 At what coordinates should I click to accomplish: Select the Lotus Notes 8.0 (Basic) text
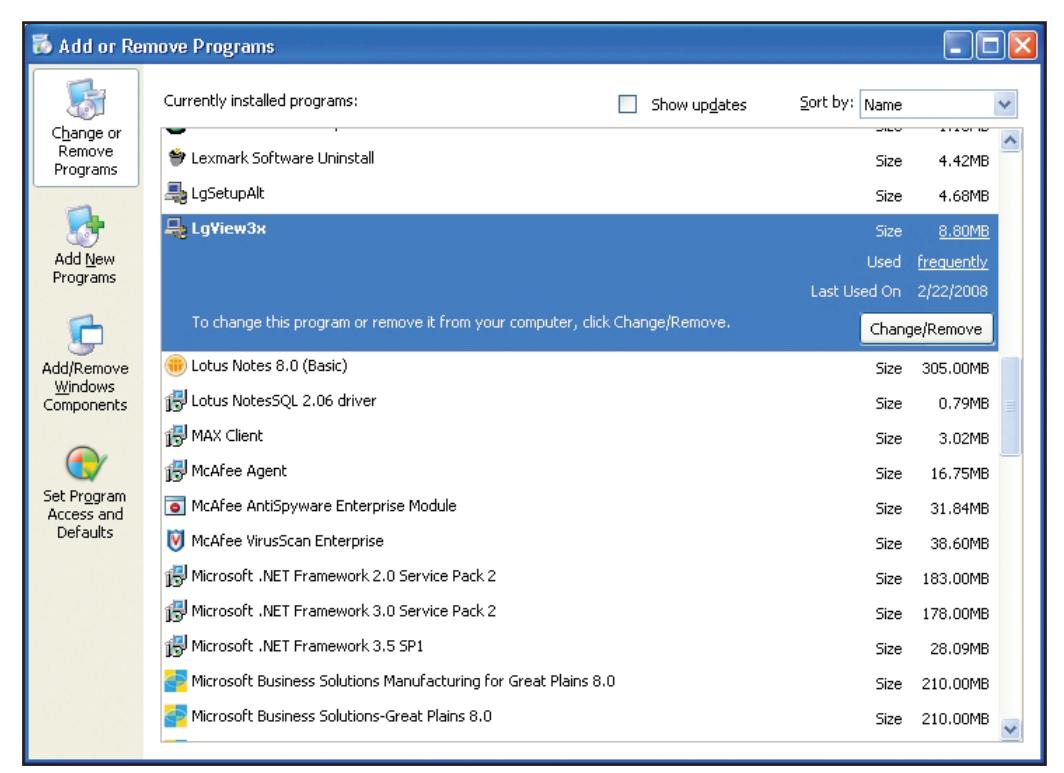point(269,366)
